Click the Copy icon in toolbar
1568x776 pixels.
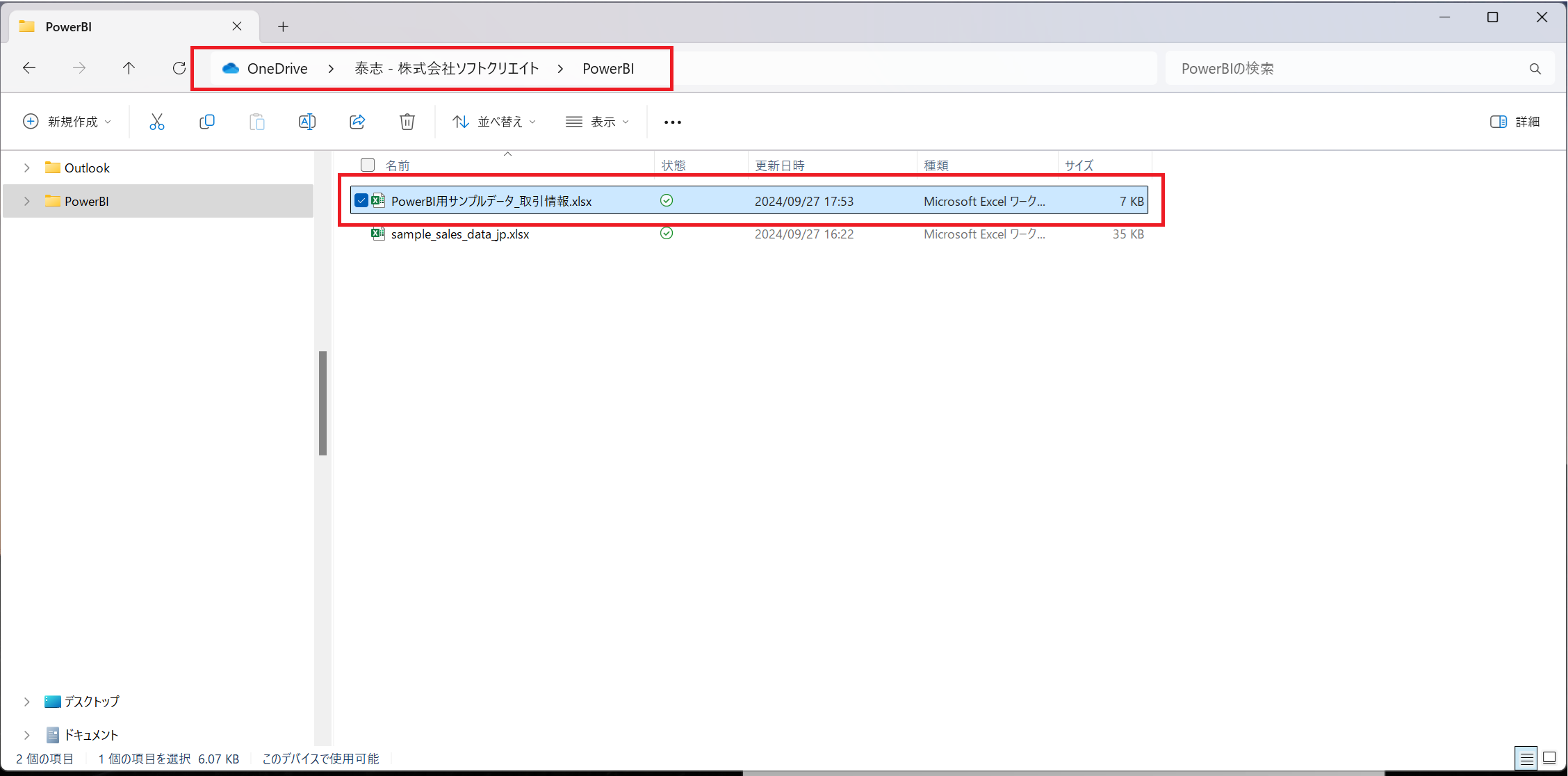[207, 122]
